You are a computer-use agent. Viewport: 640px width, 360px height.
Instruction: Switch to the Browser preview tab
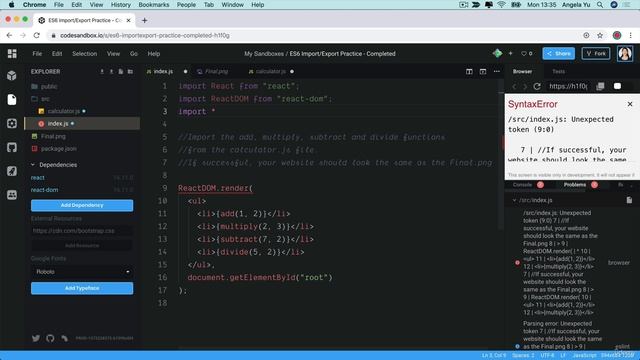tap(522, 71)
